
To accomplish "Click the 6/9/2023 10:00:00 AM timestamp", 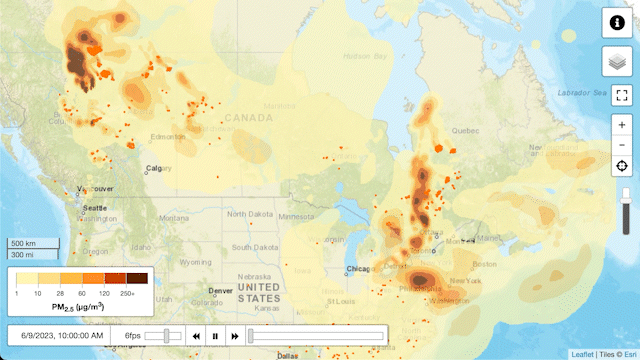I will pyautogui.click(x=62, y=336).
